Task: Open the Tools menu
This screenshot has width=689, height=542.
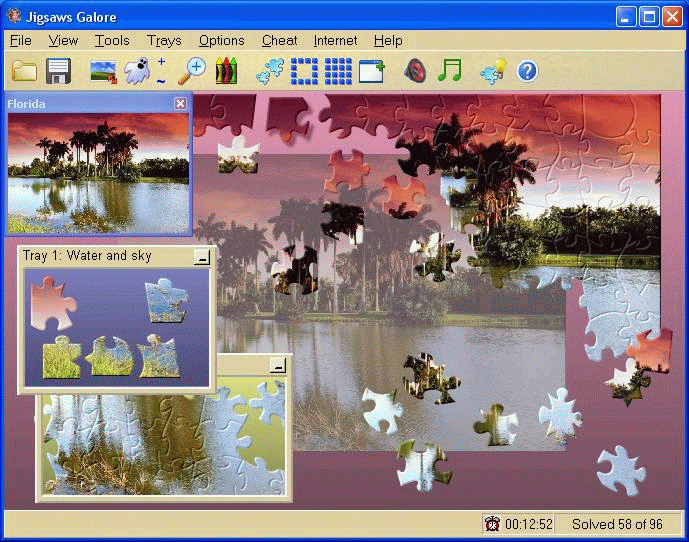Action: (x=112, y=40)
